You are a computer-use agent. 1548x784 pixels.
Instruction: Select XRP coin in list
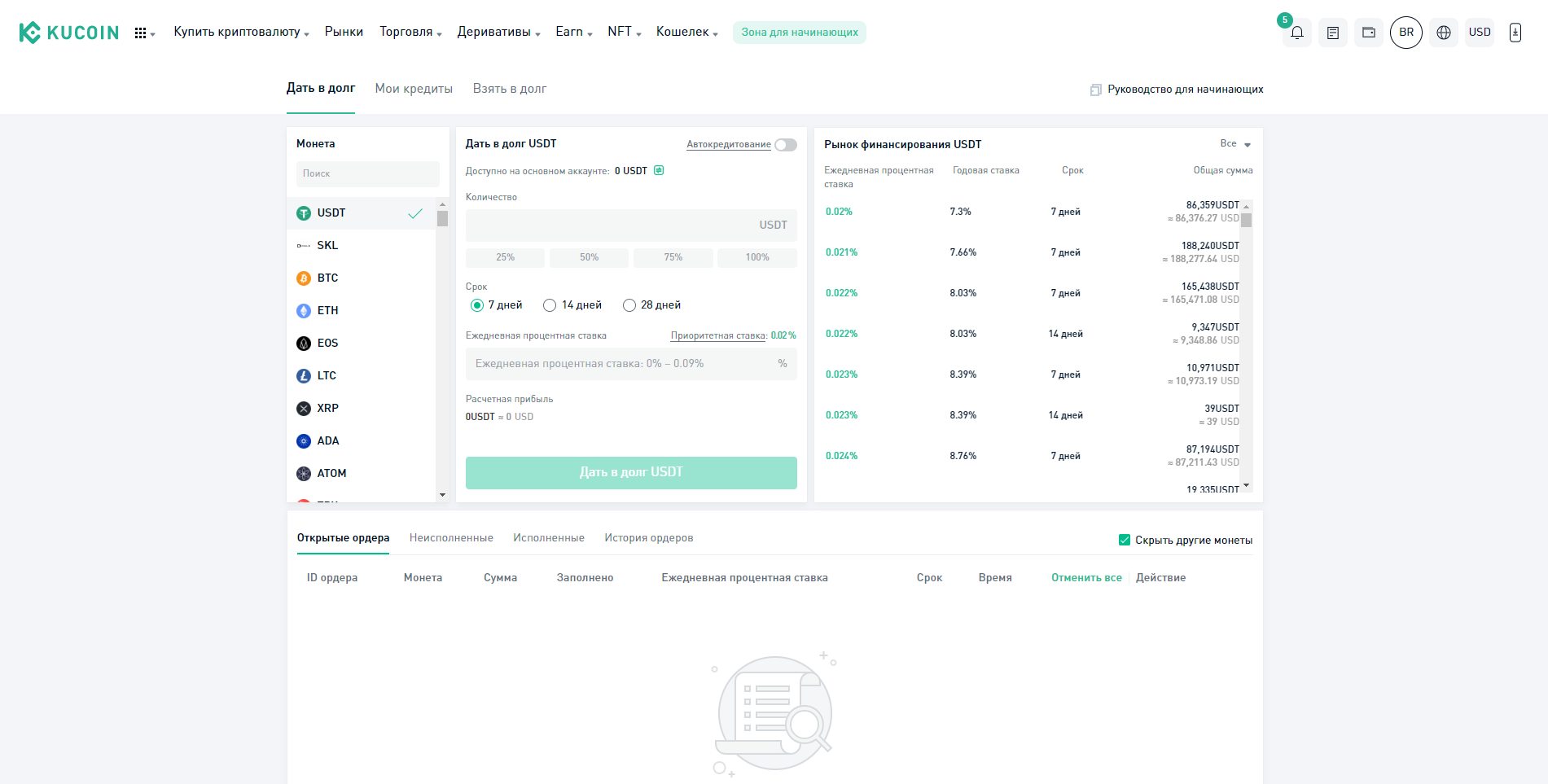tap(362, 408)
